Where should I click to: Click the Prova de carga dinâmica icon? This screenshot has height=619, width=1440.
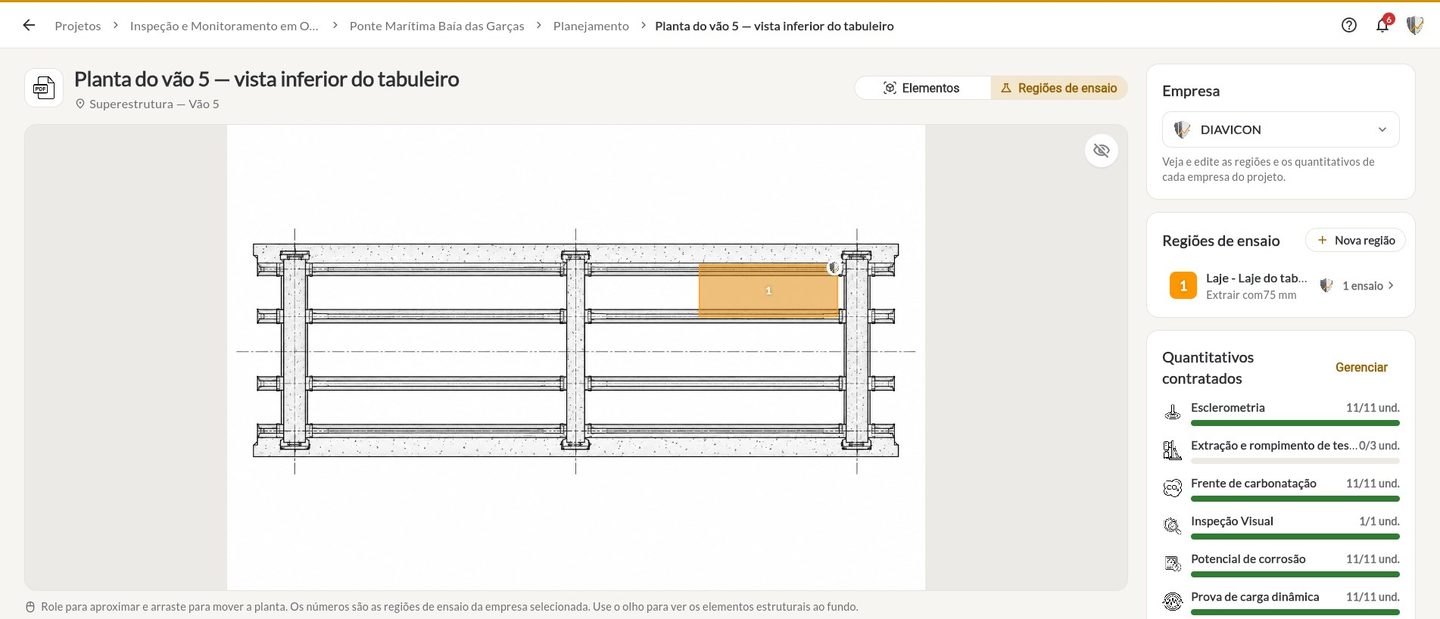(1173, 602)
